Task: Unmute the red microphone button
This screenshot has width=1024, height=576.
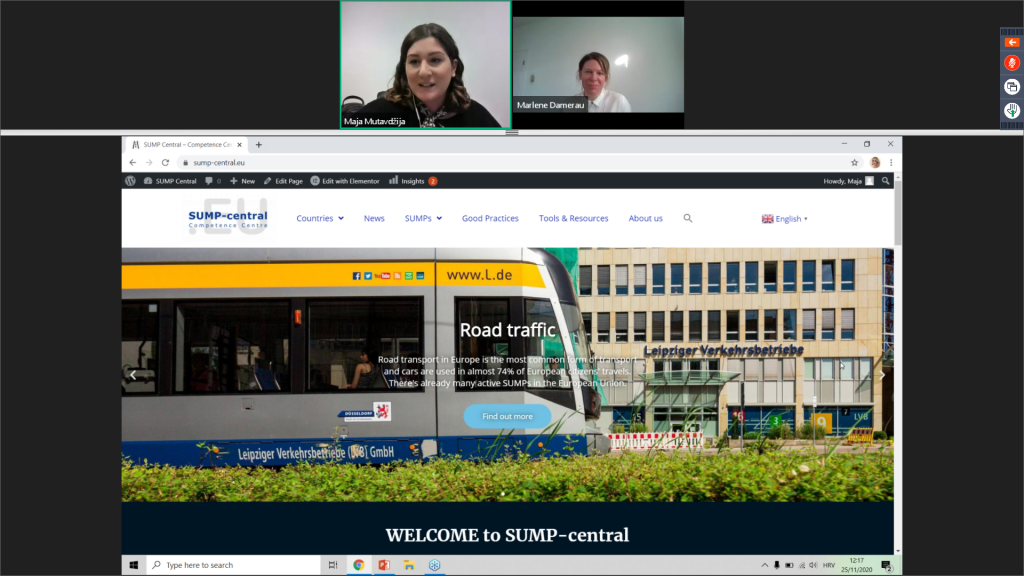Action: tap(1012, 63)
